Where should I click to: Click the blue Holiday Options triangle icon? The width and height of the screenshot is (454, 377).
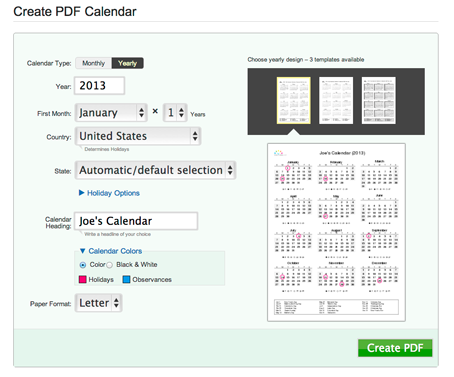[81, 193]
